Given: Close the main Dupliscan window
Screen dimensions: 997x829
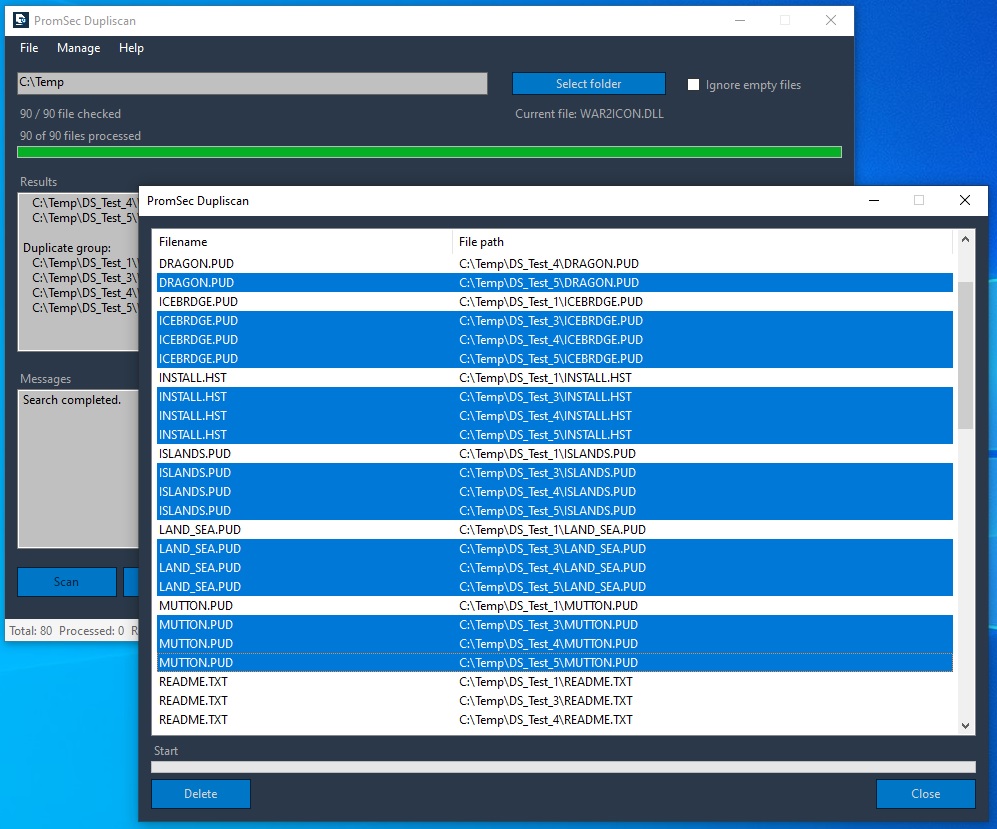Looking at the screenshot, I should (830, 20).
